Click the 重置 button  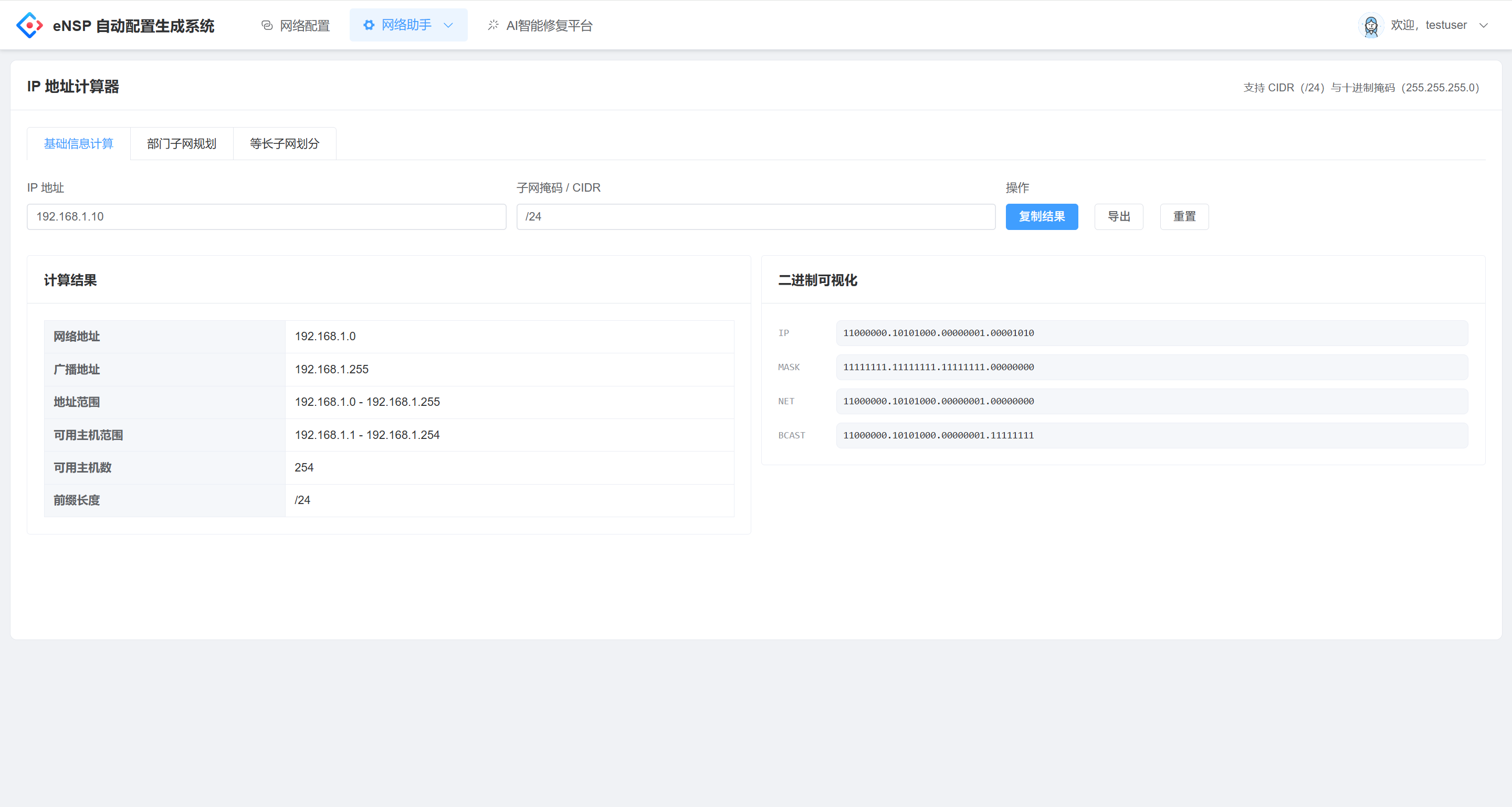[x=1184, y=216]
